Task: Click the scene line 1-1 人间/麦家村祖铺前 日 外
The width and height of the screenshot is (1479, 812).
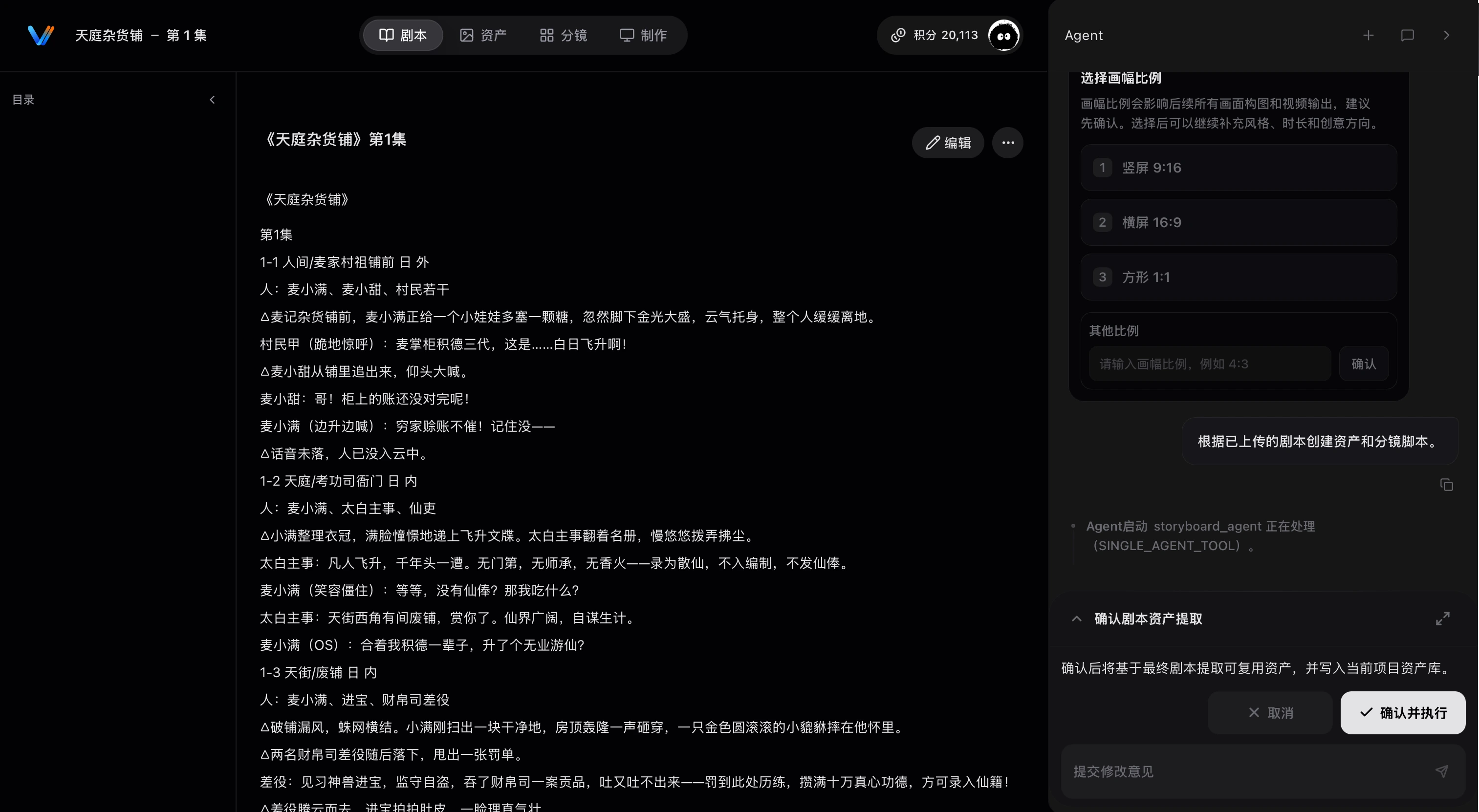Action: 345,262
